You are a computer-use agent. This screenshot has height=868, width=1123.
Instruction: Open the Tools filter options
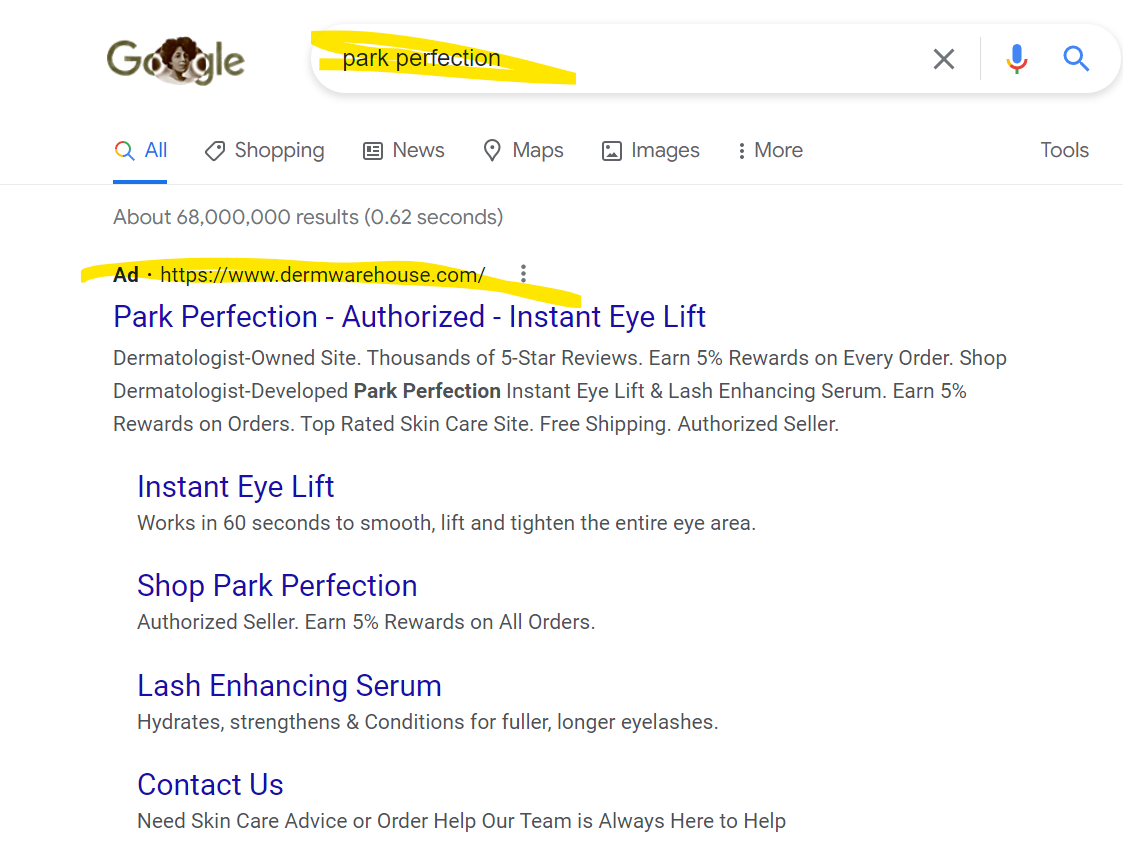pyautogui.click(x=1064, y=150)
